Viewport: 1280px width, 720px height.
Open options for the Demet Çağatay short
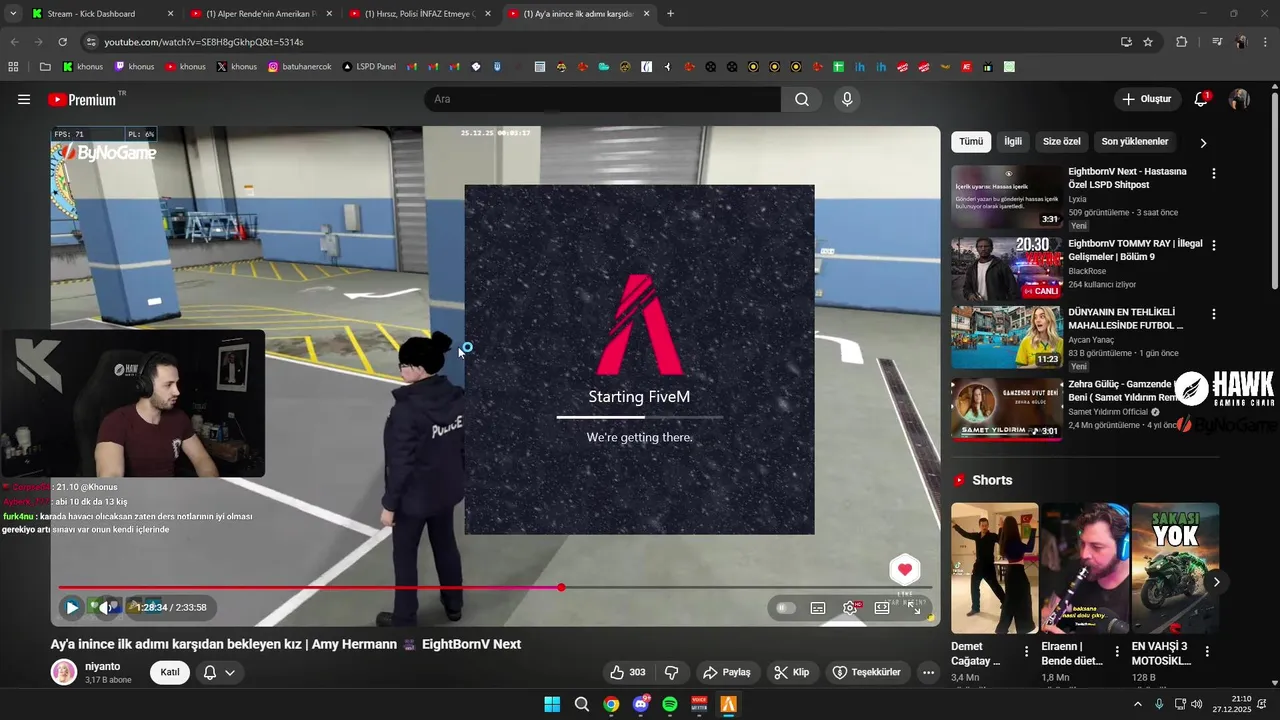tap(1026, 651)
